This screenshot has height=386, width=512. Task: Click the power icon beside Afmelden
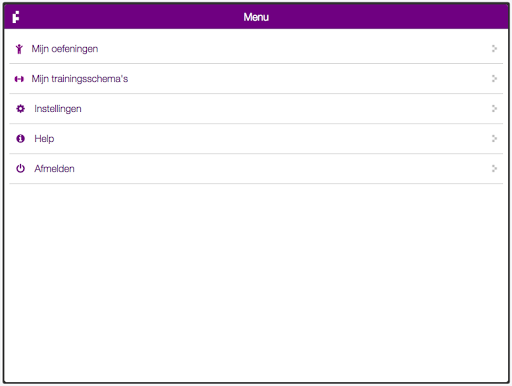(20, 169)
